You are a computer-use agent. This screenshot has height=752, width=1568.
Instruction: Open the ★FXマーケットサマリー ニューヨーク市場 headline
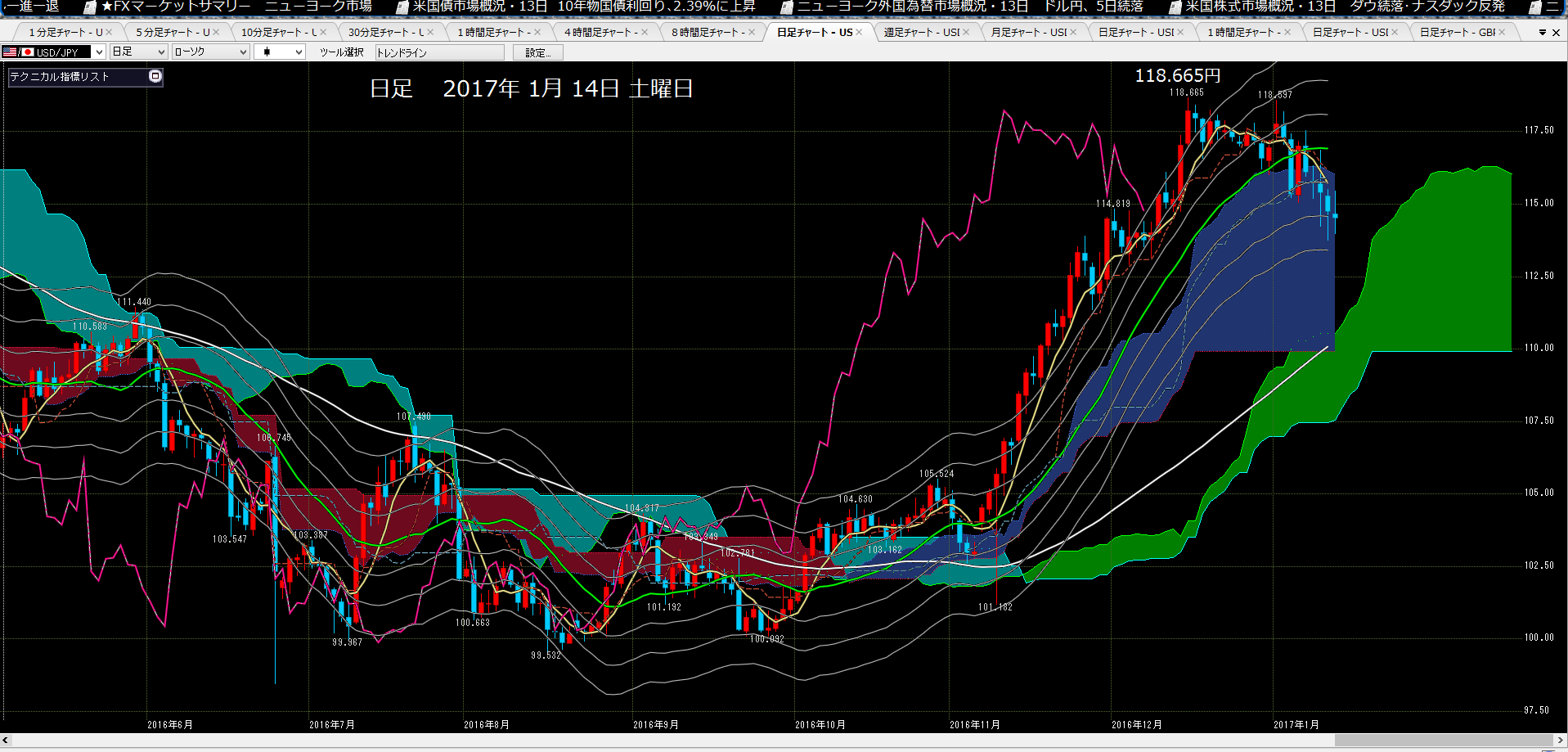[236, 7]
